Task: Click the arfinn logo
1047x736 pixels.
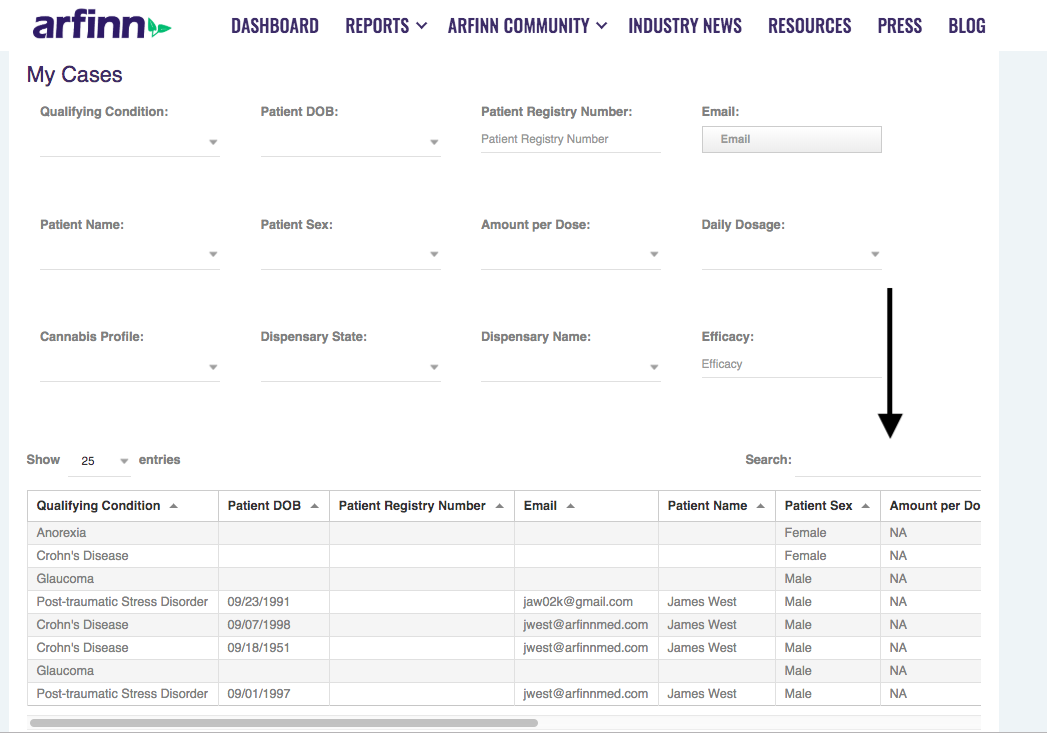Action: click(101, 26)
